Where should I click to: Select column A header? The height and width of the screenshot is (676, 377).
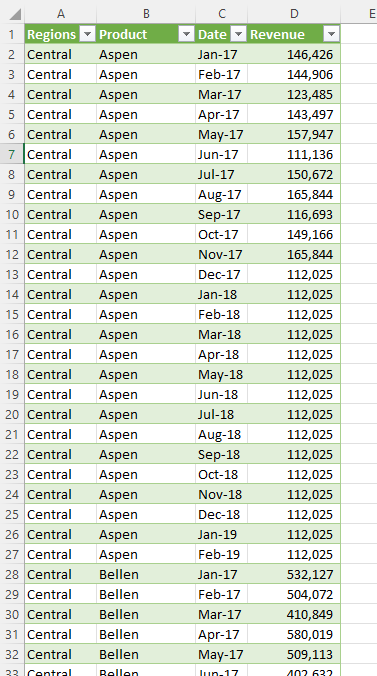click(60, 14)
